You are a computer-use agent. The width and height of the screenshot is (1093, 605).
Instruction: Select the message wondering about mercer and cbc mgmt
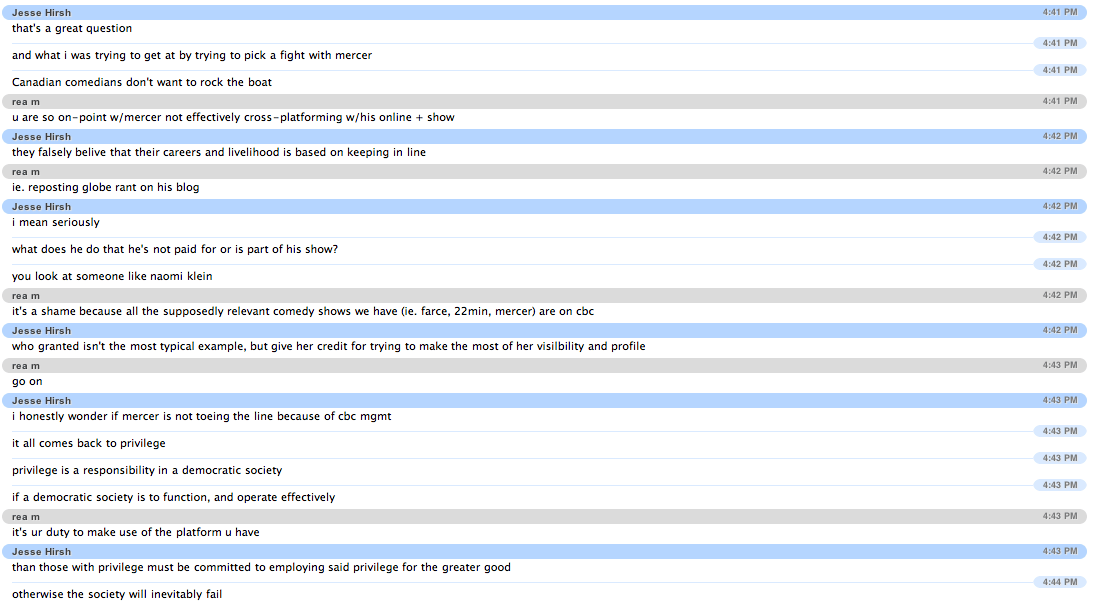point(202,417)
